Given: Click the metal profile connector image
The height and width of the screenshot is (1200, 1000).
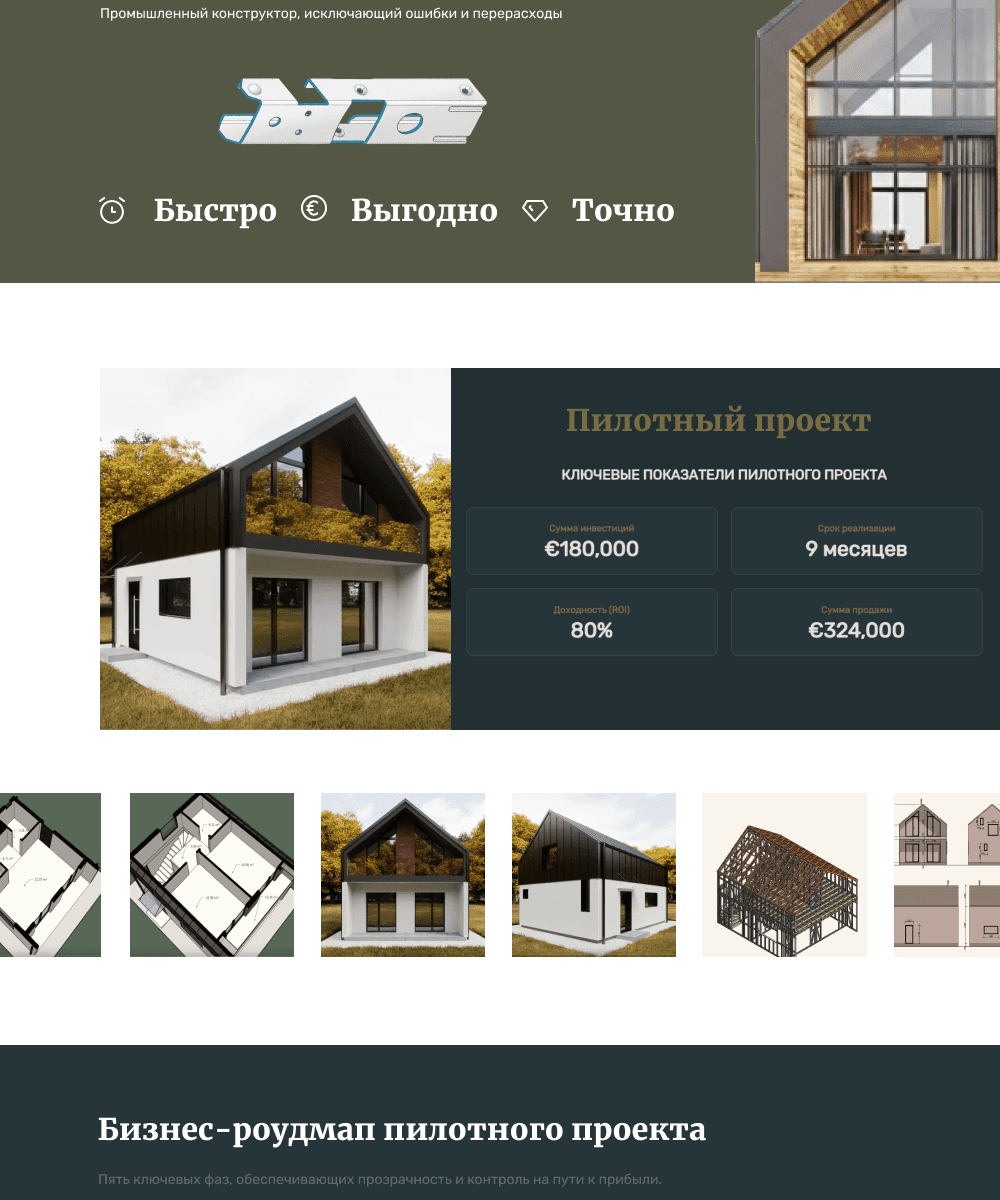Looking at the screenshot, I should (x=352, y=110).
